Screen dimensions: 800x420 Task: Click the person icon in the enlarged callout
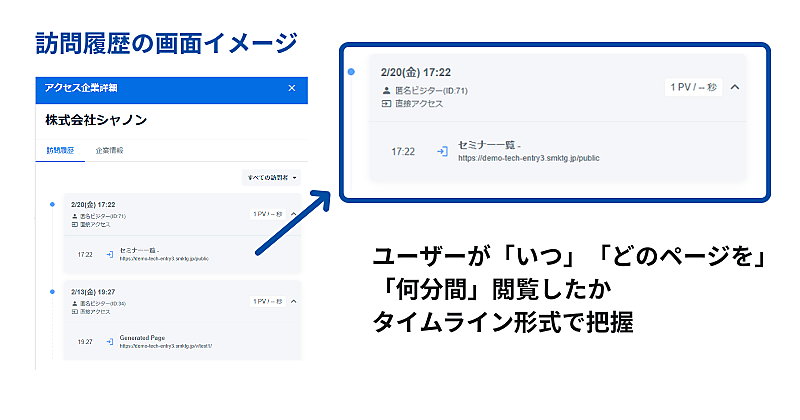(x=386, y=91)
